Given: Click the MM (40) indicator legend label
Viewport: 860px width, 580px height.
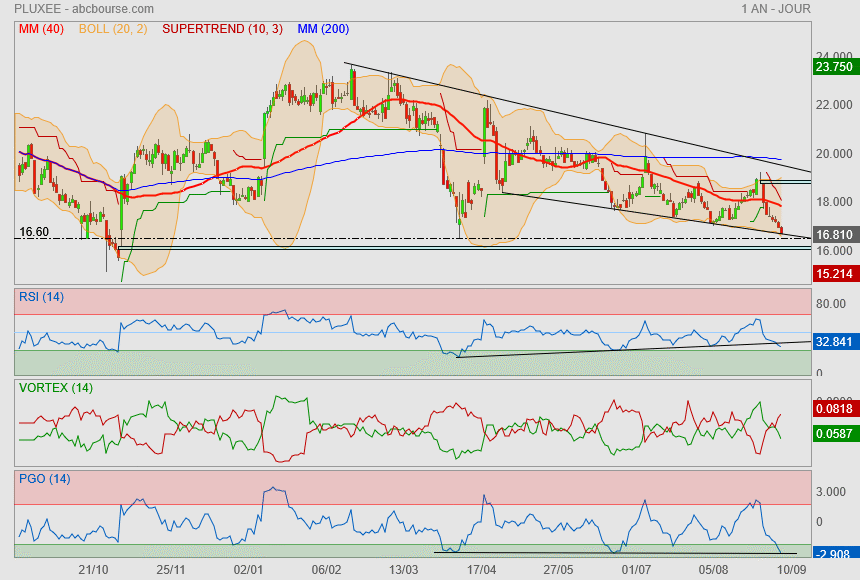Looking at the screenshot, I should tap(39, 29).
